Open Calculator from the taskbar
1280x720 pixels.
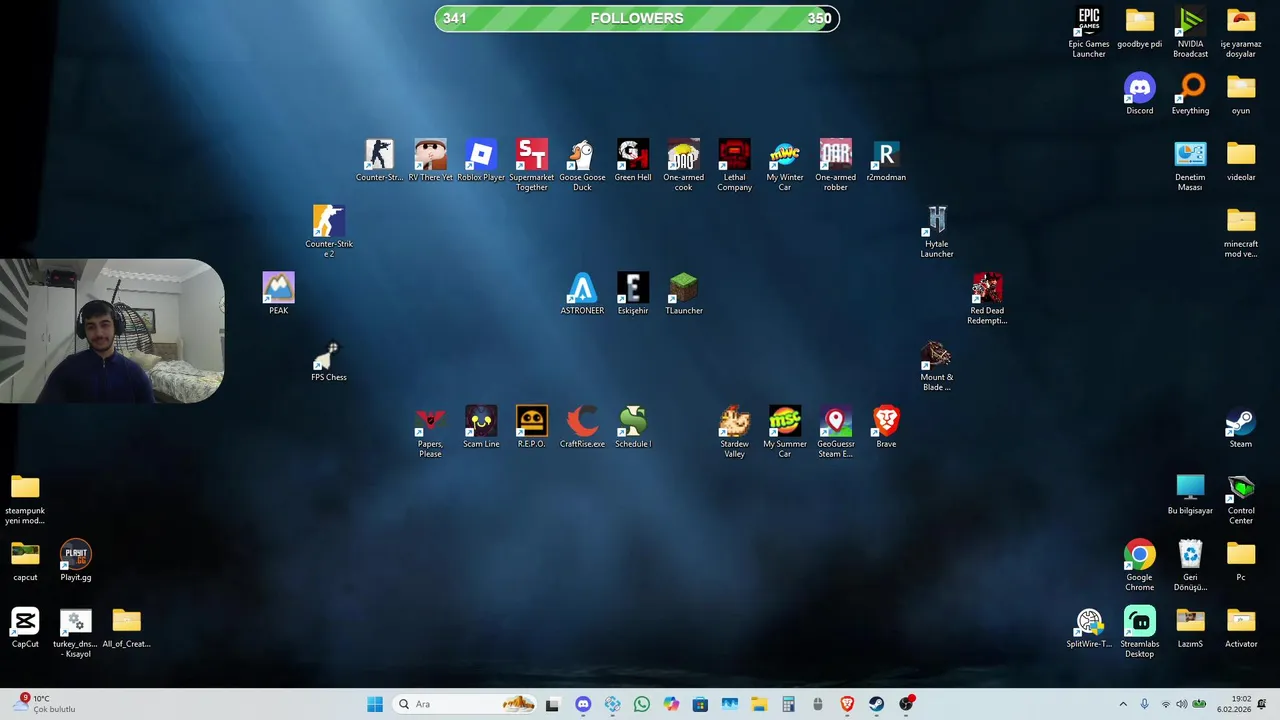point(788,704)
